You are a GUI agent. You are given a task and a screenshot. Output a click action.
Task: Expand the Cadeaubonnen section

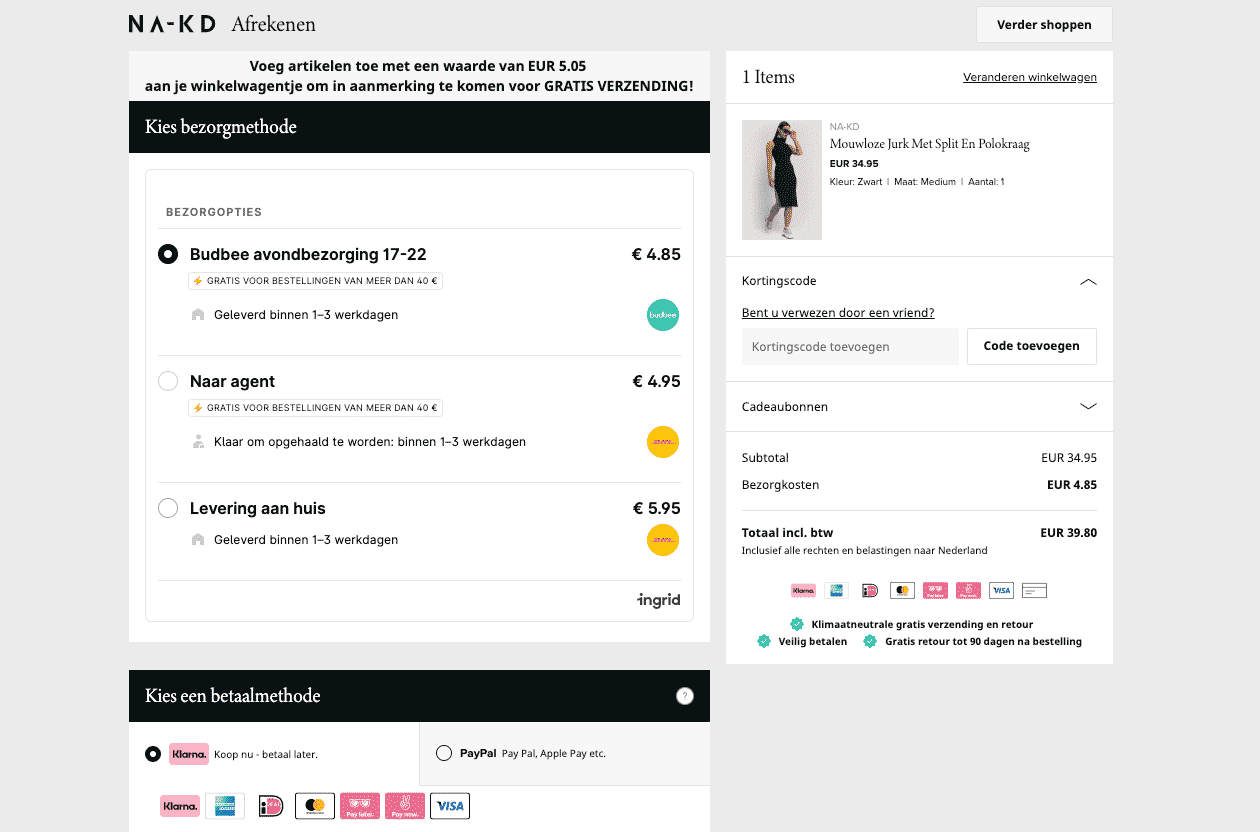pyautogui.click(x=1088, y=407)
